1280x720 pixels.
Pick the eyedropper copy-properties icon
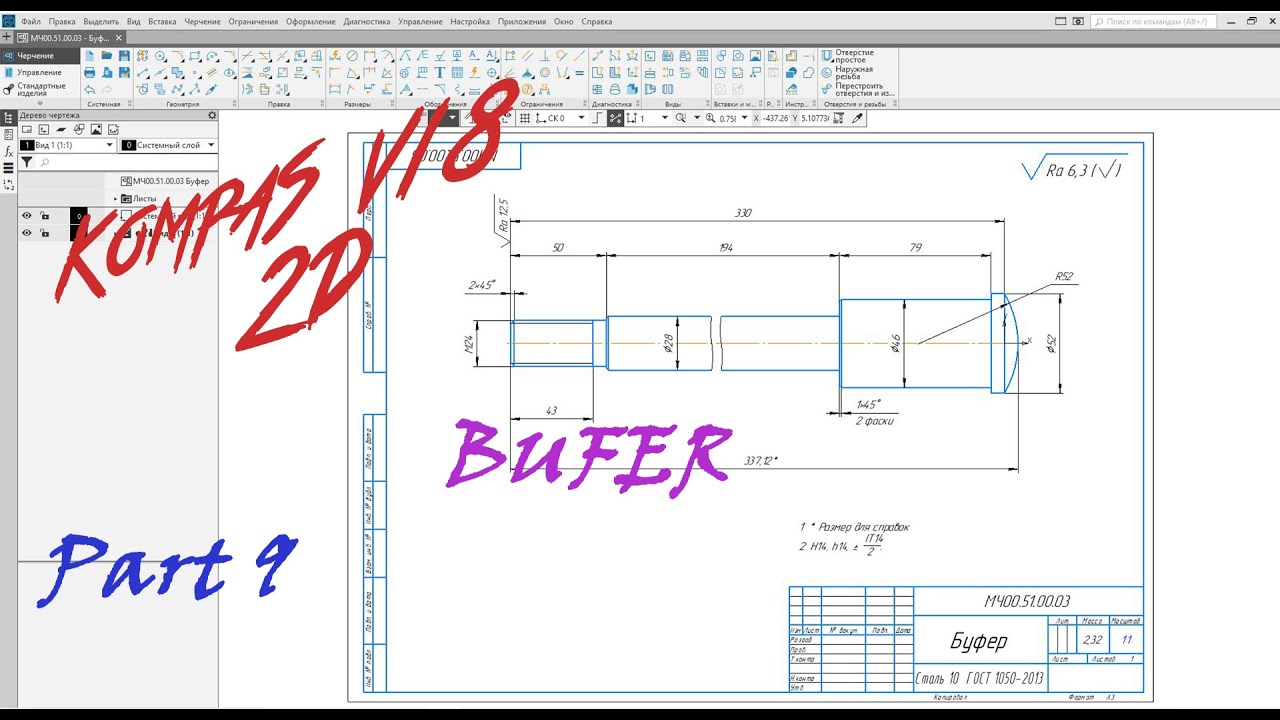857,118
